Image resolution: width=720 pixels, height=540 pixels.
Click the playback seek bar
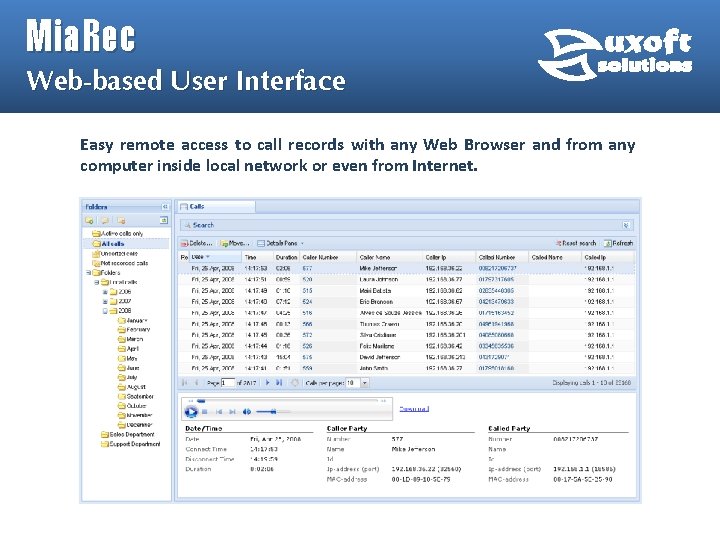[287, 401]
